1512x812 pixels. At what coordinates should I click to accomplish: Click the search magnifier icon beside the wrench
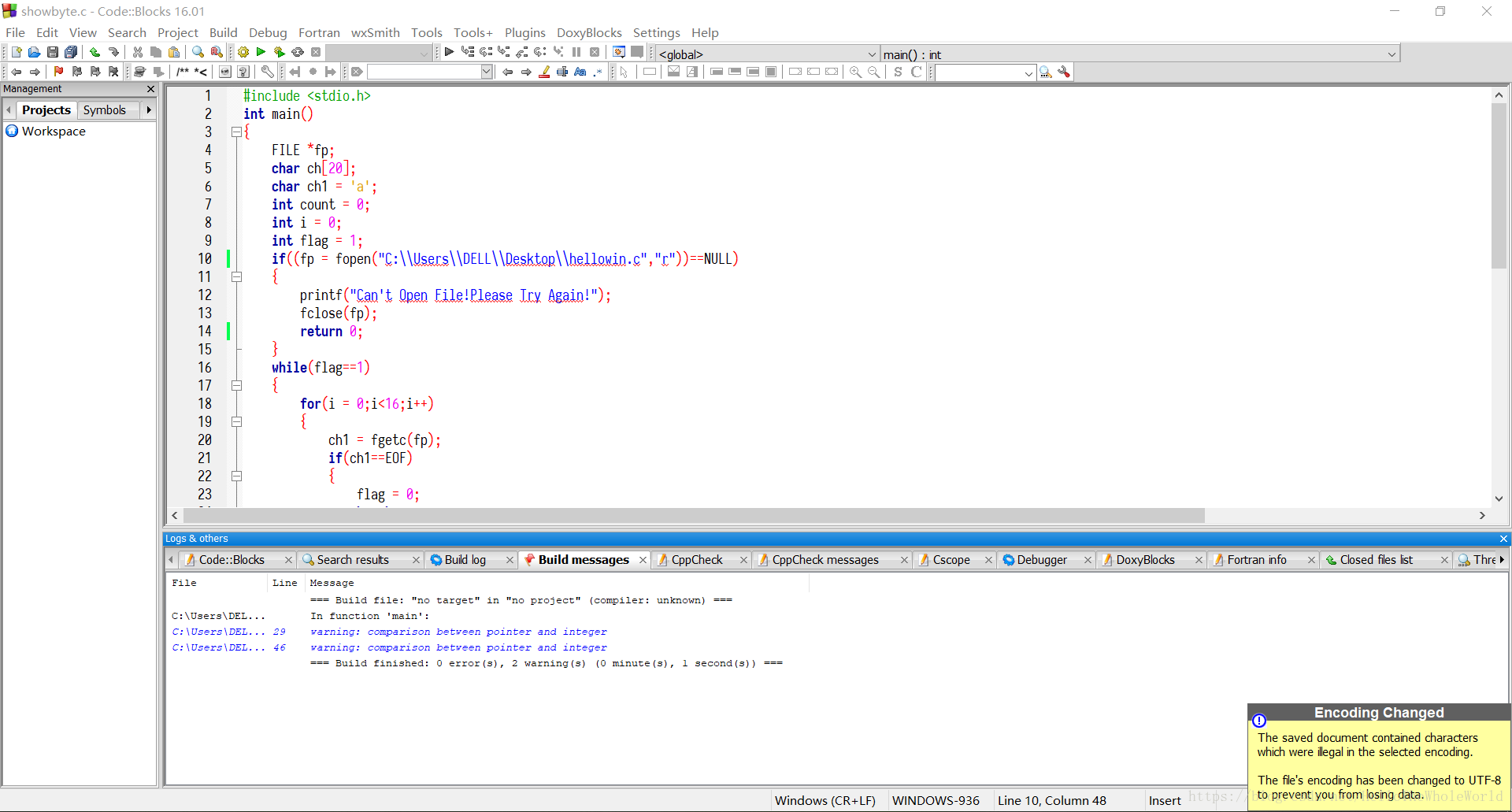(1046, 72)
